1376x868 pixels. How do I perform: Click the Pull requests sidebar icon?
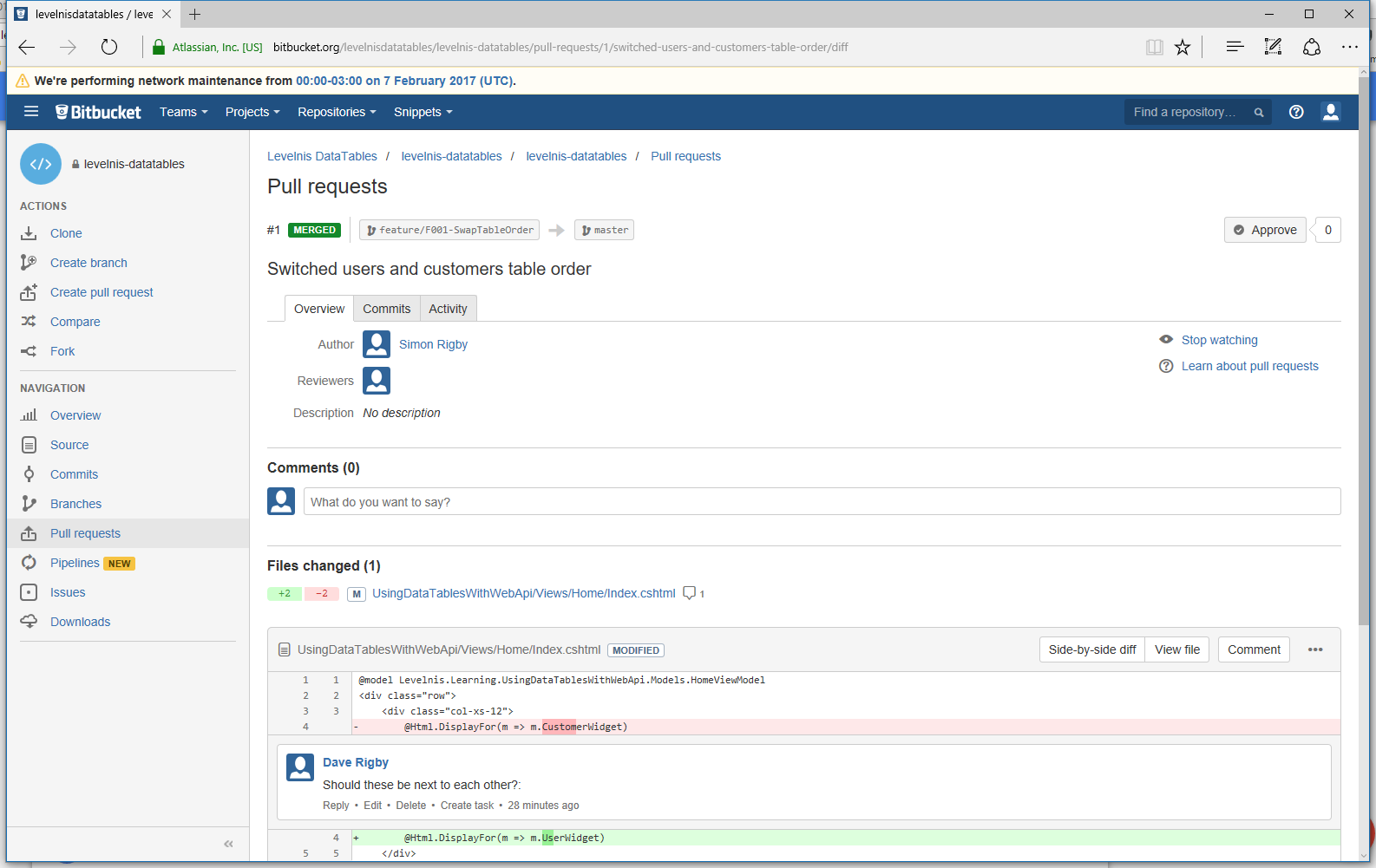(29, 533)
